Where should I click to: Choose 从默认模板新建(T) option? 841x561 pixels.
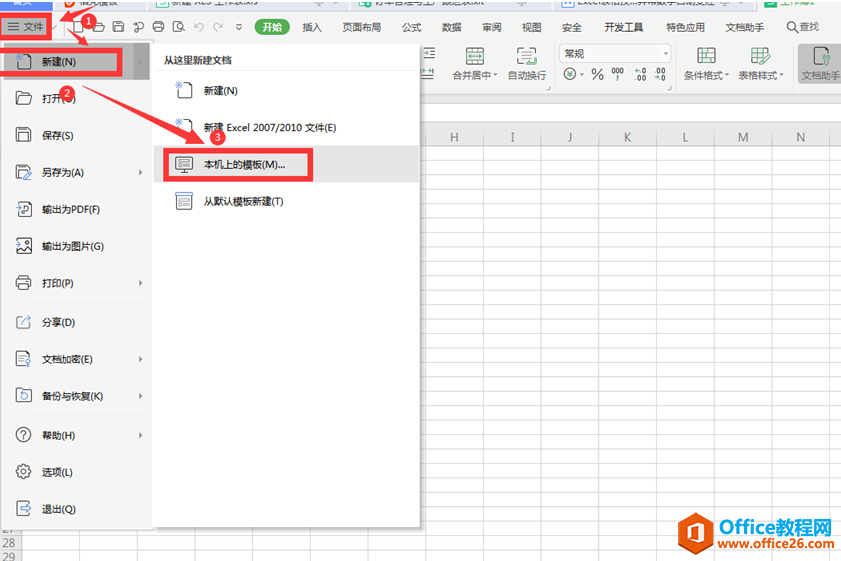tap(286, 201)
